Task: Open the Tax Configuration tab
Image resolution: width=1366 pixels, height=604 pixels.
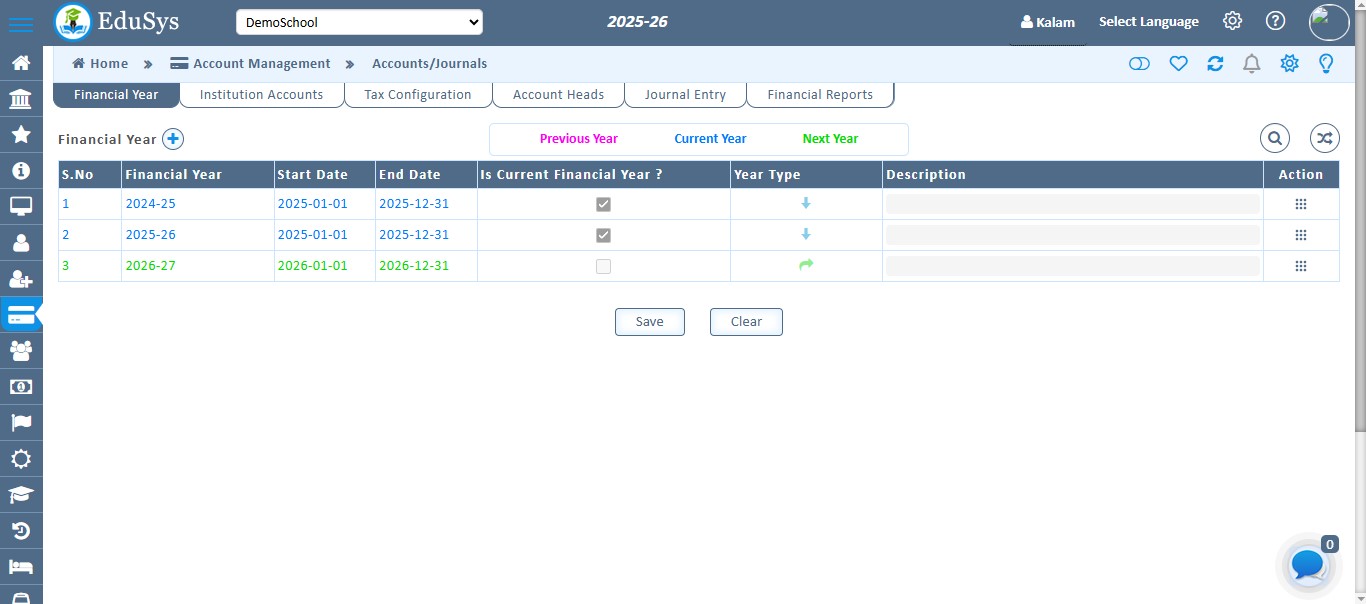Action: [x=417, y=94]
